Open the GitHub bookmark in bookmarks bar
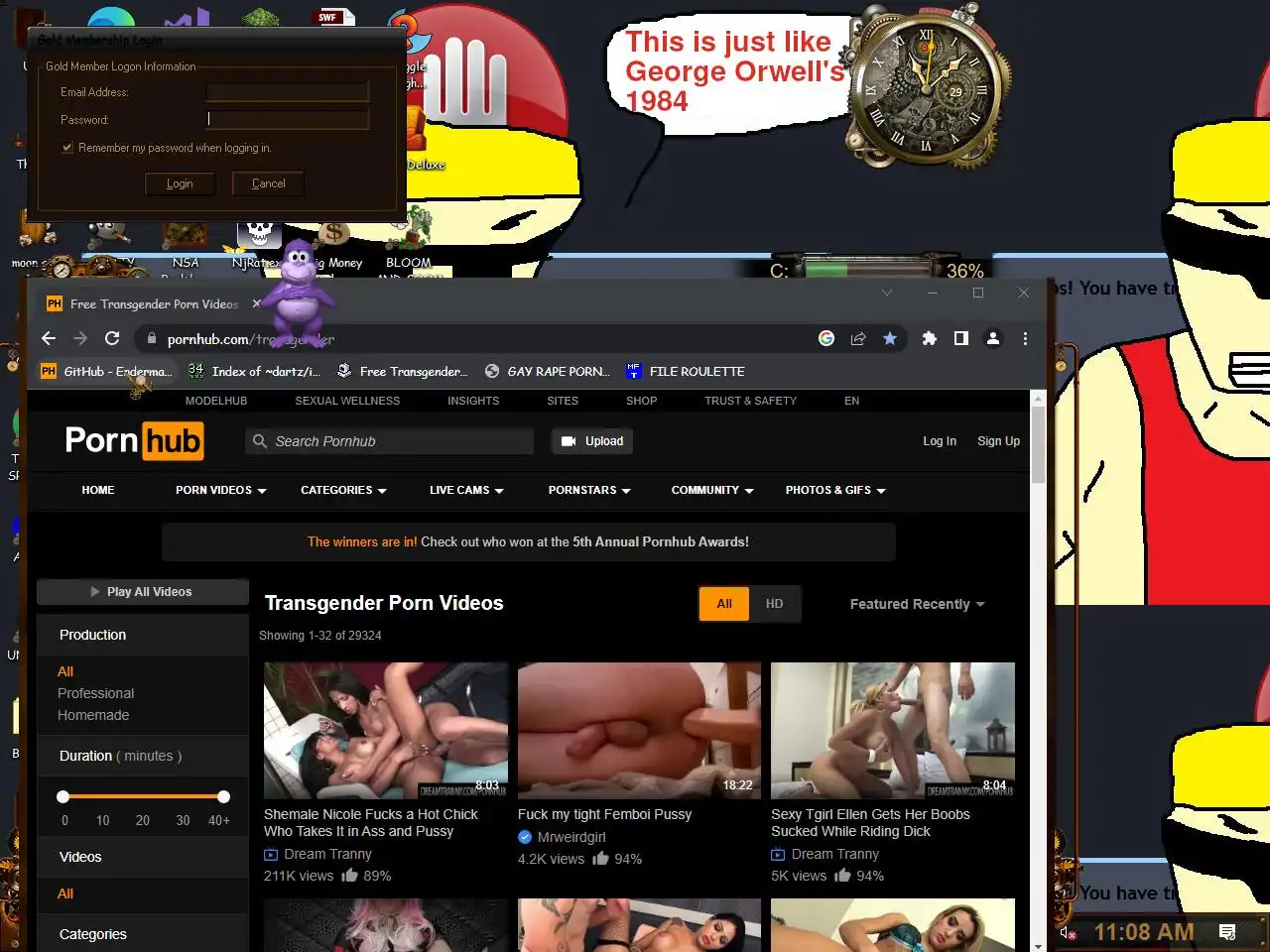 (x=105, y=371)
